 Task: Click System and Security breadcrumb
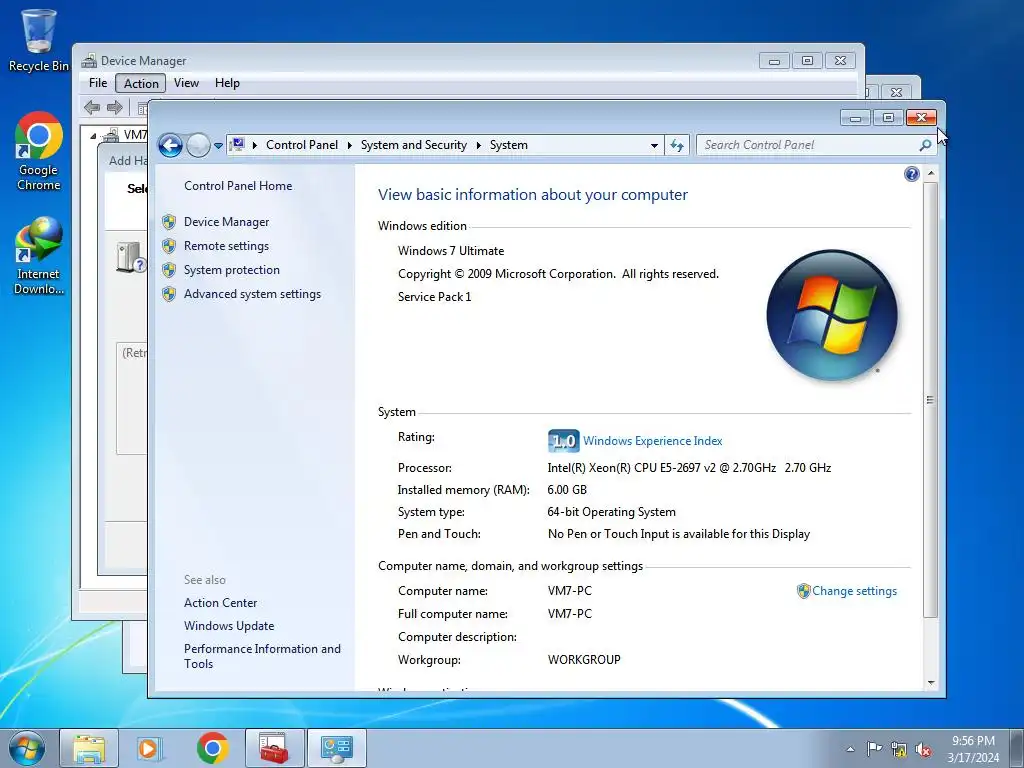[414, 145]
